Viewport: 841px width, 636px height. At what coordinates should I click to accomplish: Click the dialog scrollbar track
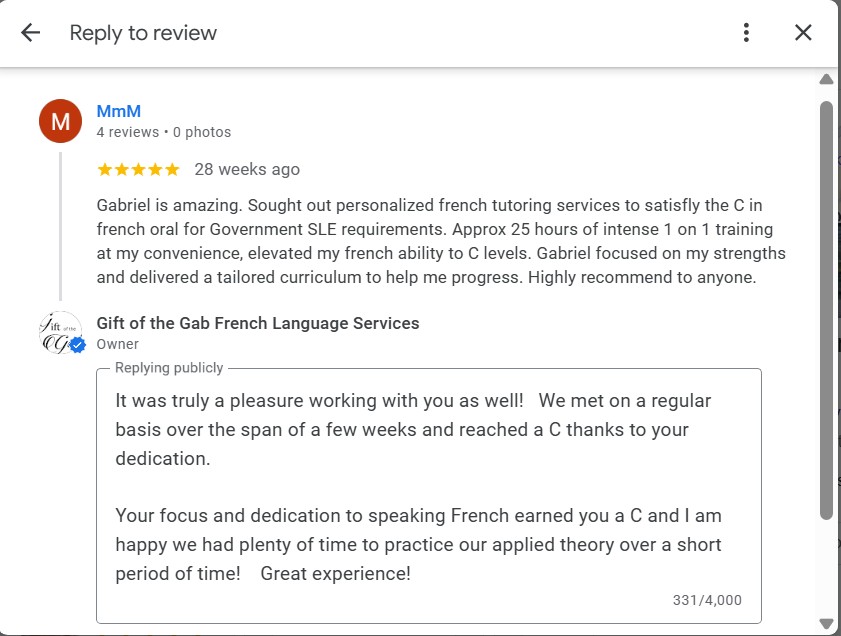coord(828,350)
